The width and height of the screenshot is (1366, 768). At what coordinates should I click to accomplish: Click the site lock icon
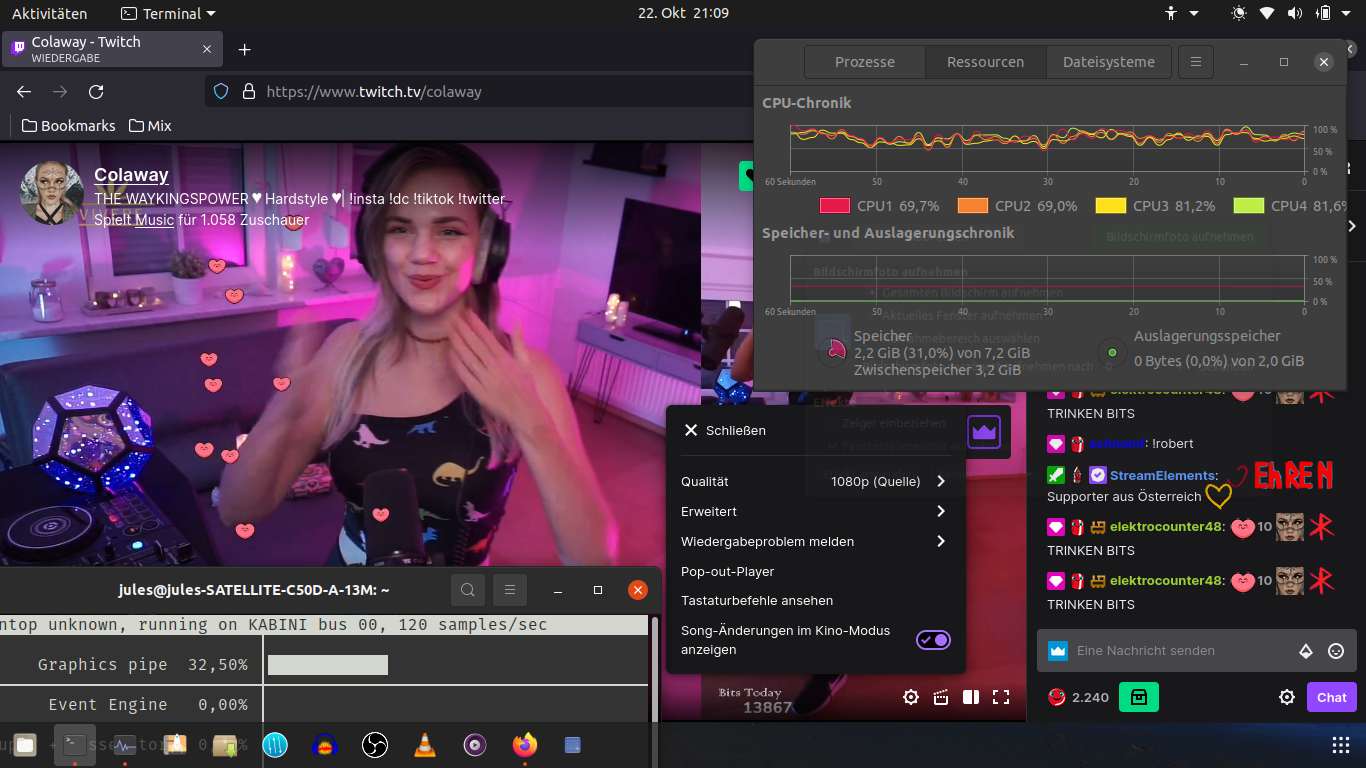pos(249,92)
